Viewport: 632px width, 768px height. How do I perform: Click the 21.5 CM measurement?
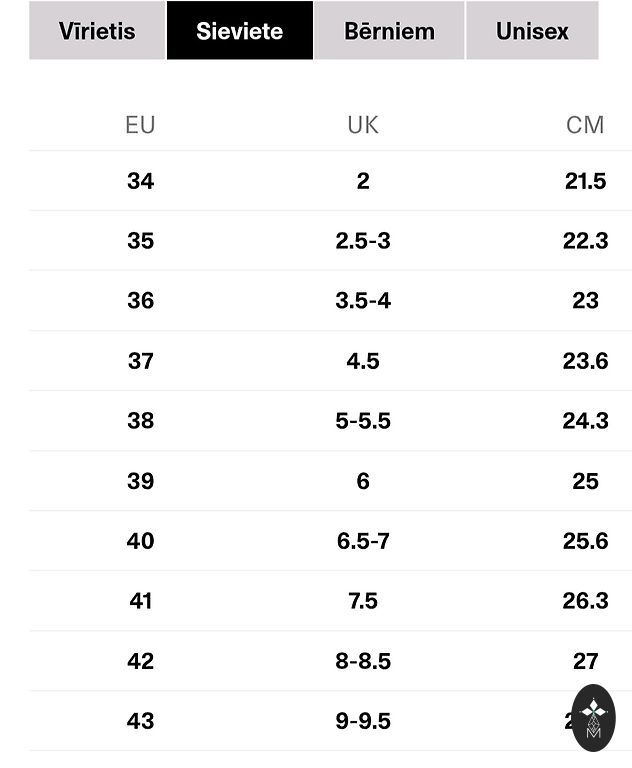585,181
